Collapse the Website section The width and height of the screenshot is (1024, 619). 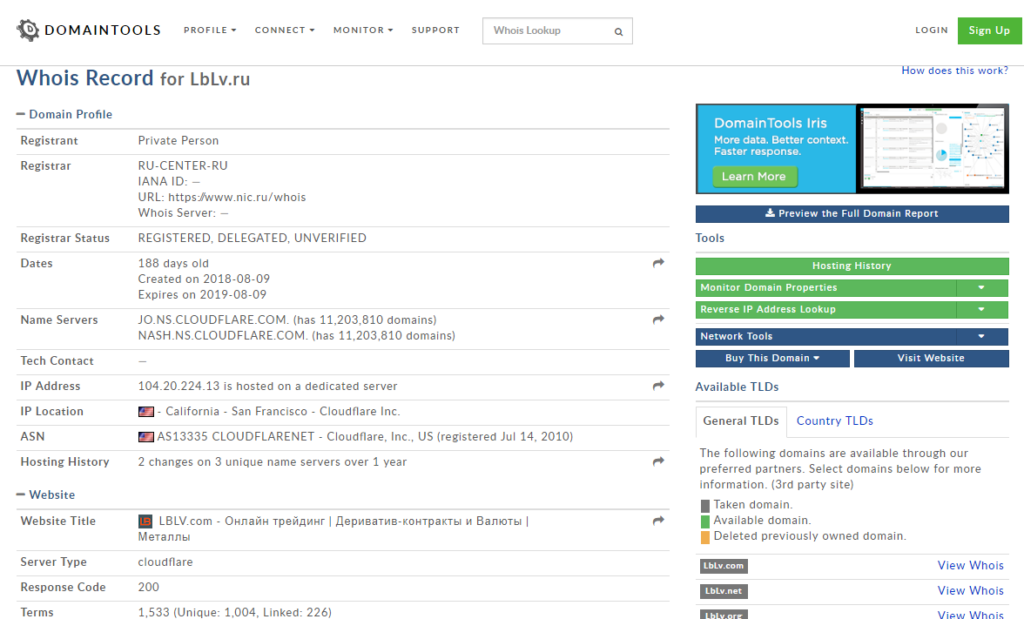tap(46, 495)
